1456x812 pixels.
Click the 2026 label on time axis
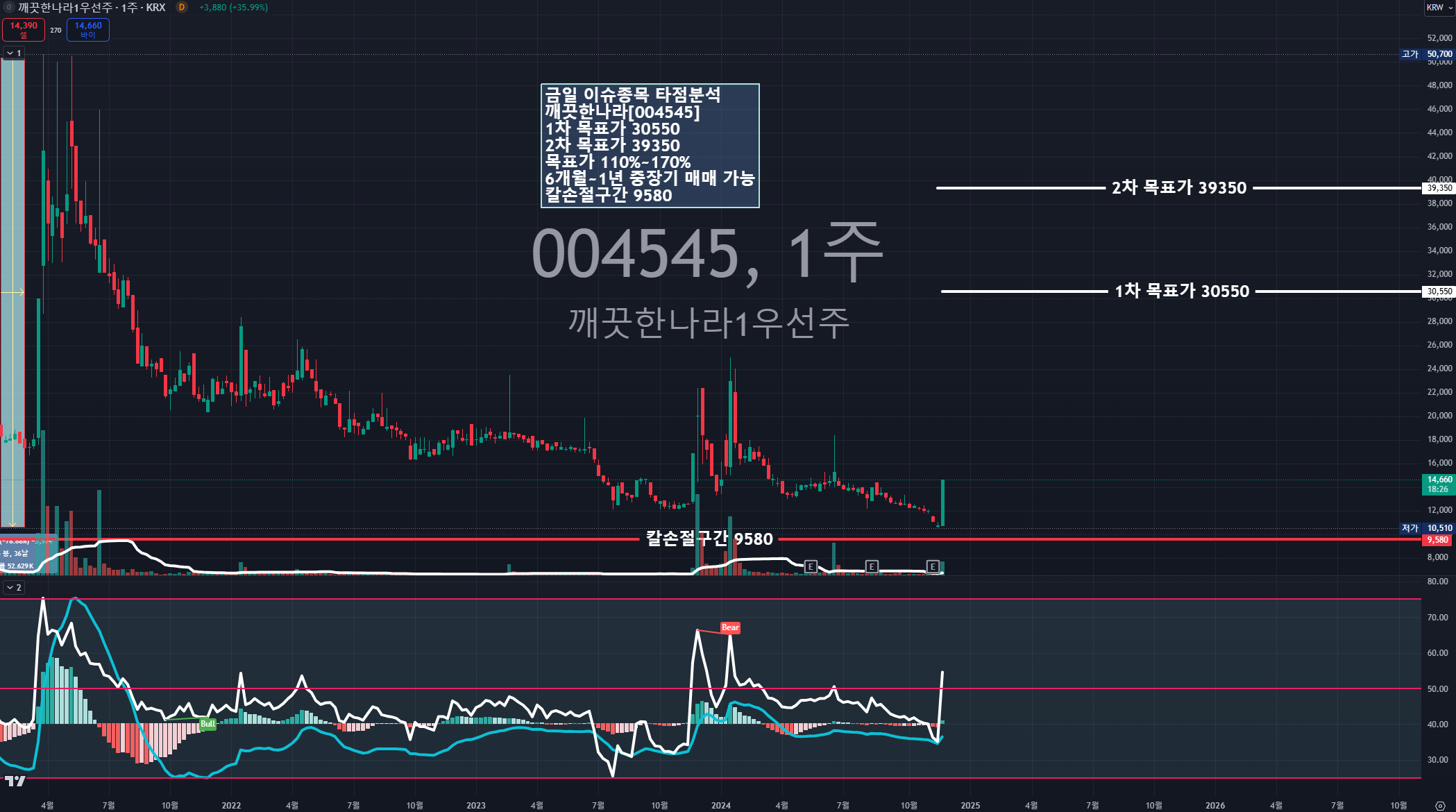(x=1215, y=806)
